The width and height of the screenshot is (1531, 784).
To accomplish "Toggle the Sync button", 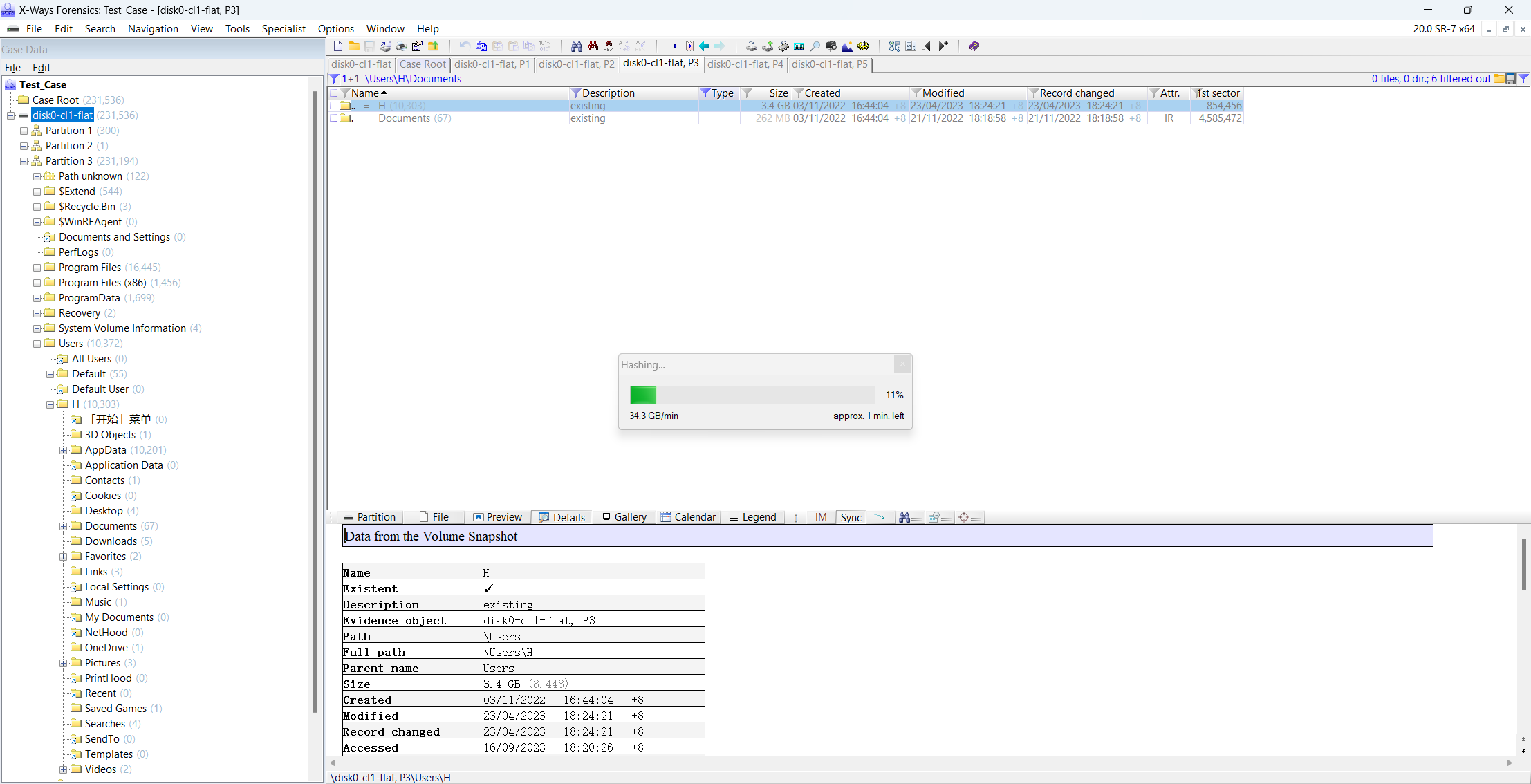I will (x=851, y=517).
